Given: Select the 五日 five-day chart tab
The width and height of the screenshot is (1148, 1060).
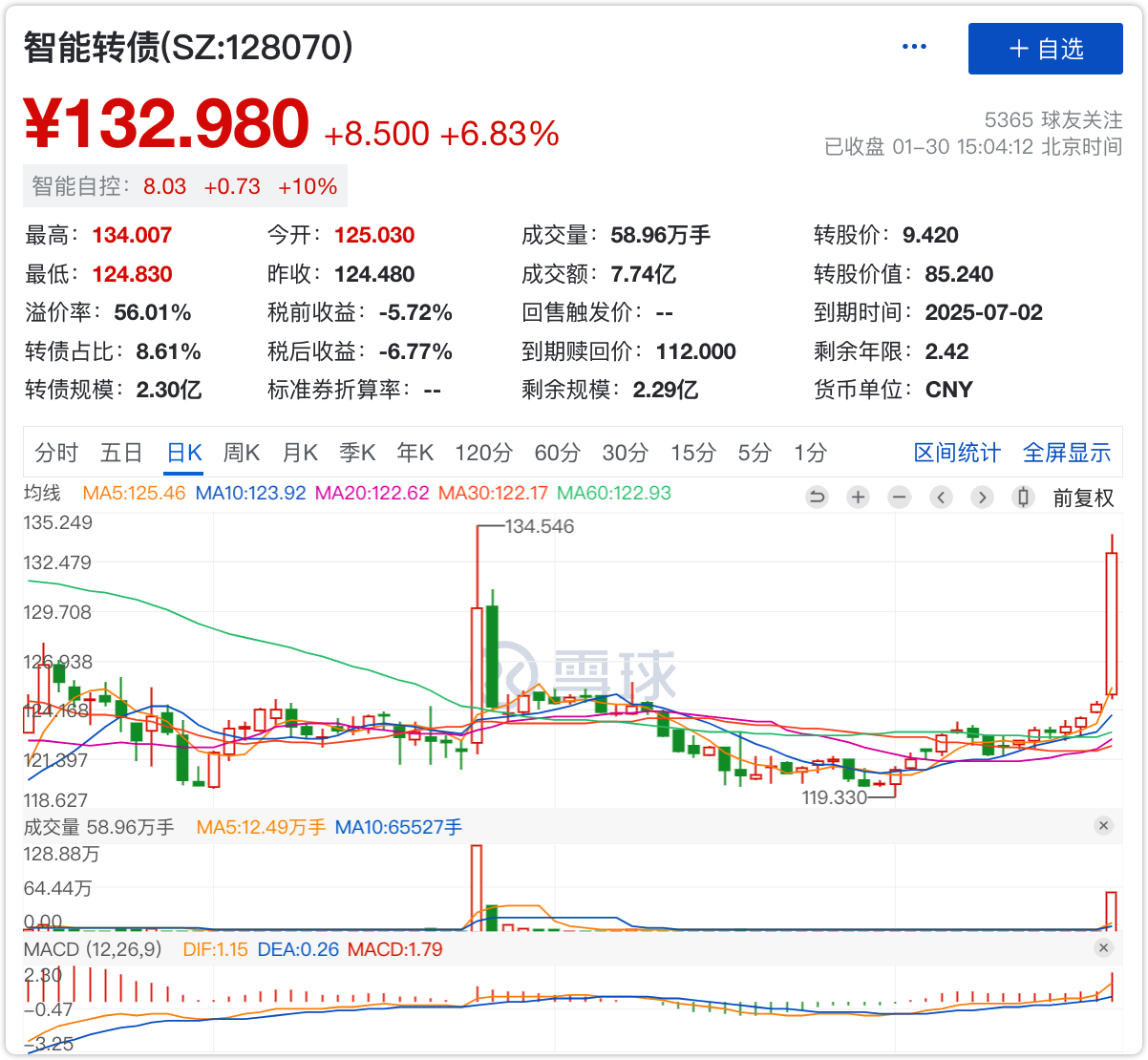Looking at the screenshot, I should click(121, 453).
